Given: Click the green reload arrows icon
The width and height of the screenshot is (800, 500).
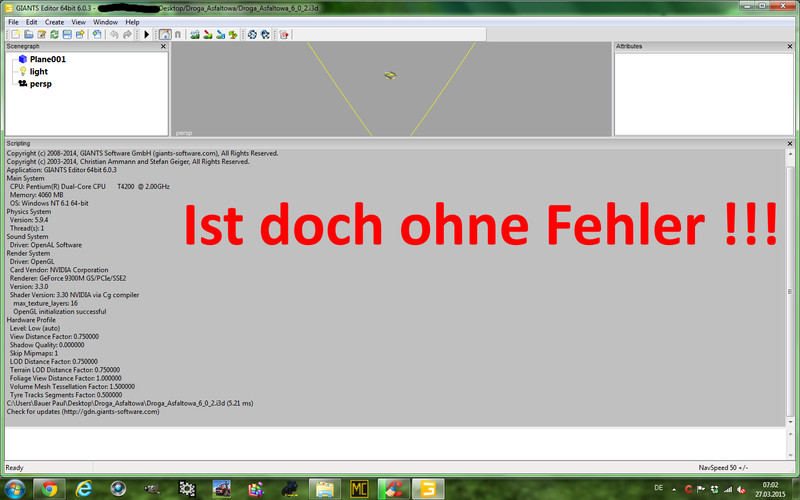Looking at the screenshot, I should tap(54, 34).
